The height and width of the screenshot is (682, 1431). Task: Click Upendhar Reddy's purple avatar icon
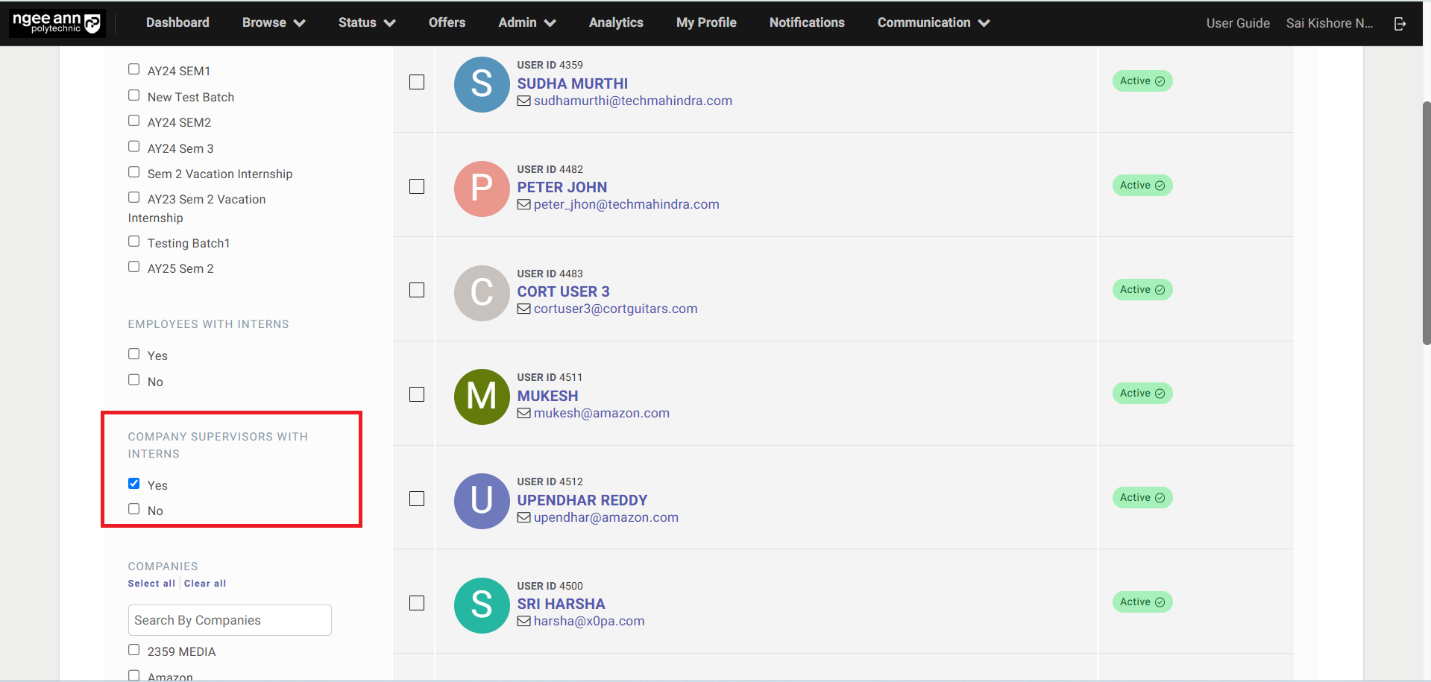pos(482,500)
